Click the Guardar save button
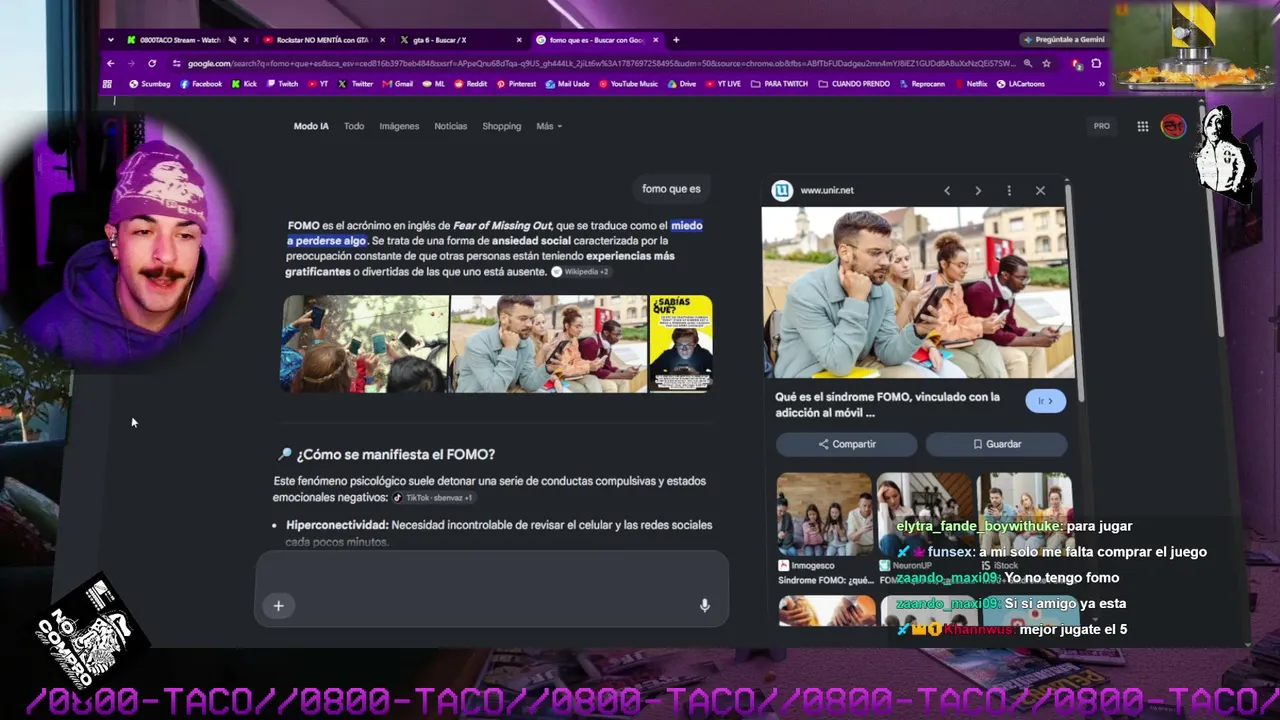This screenshot has height=720, width=1280. [997, 444]
